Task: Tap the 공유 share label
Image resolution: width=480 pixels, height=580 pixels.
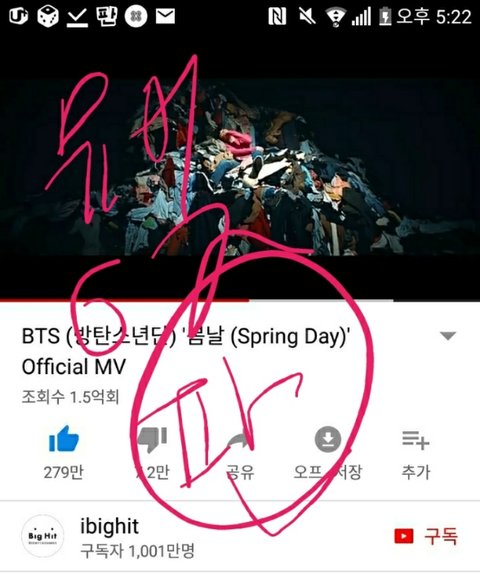Action: point(240,472)
